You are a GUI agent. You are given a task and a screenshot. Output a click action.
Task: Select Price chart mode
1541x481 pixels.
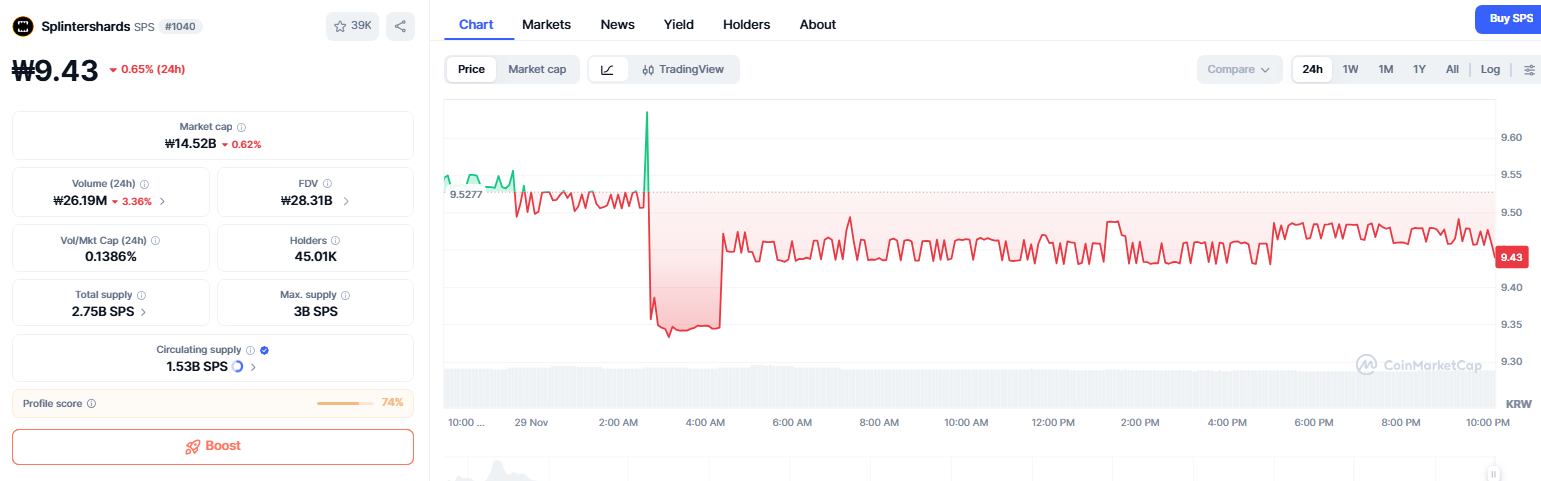(x=471, y=69)
